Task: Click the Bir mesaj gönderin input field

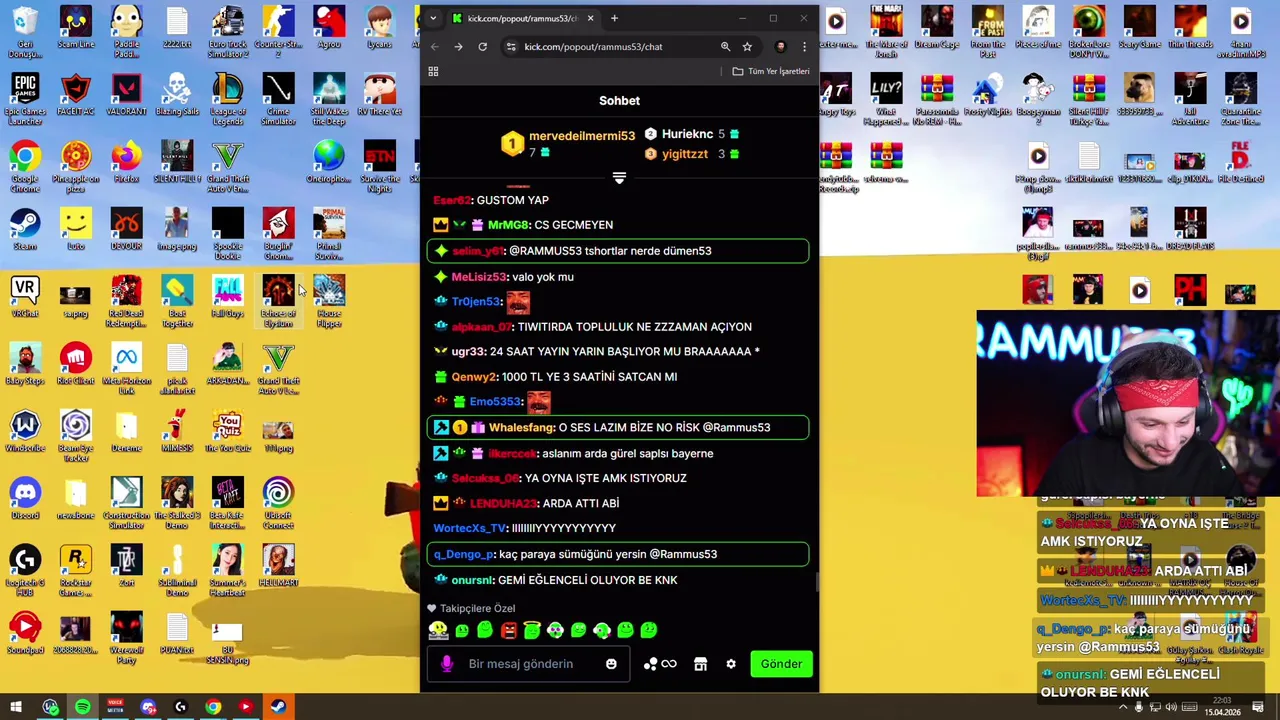Action: pos(530,664)
